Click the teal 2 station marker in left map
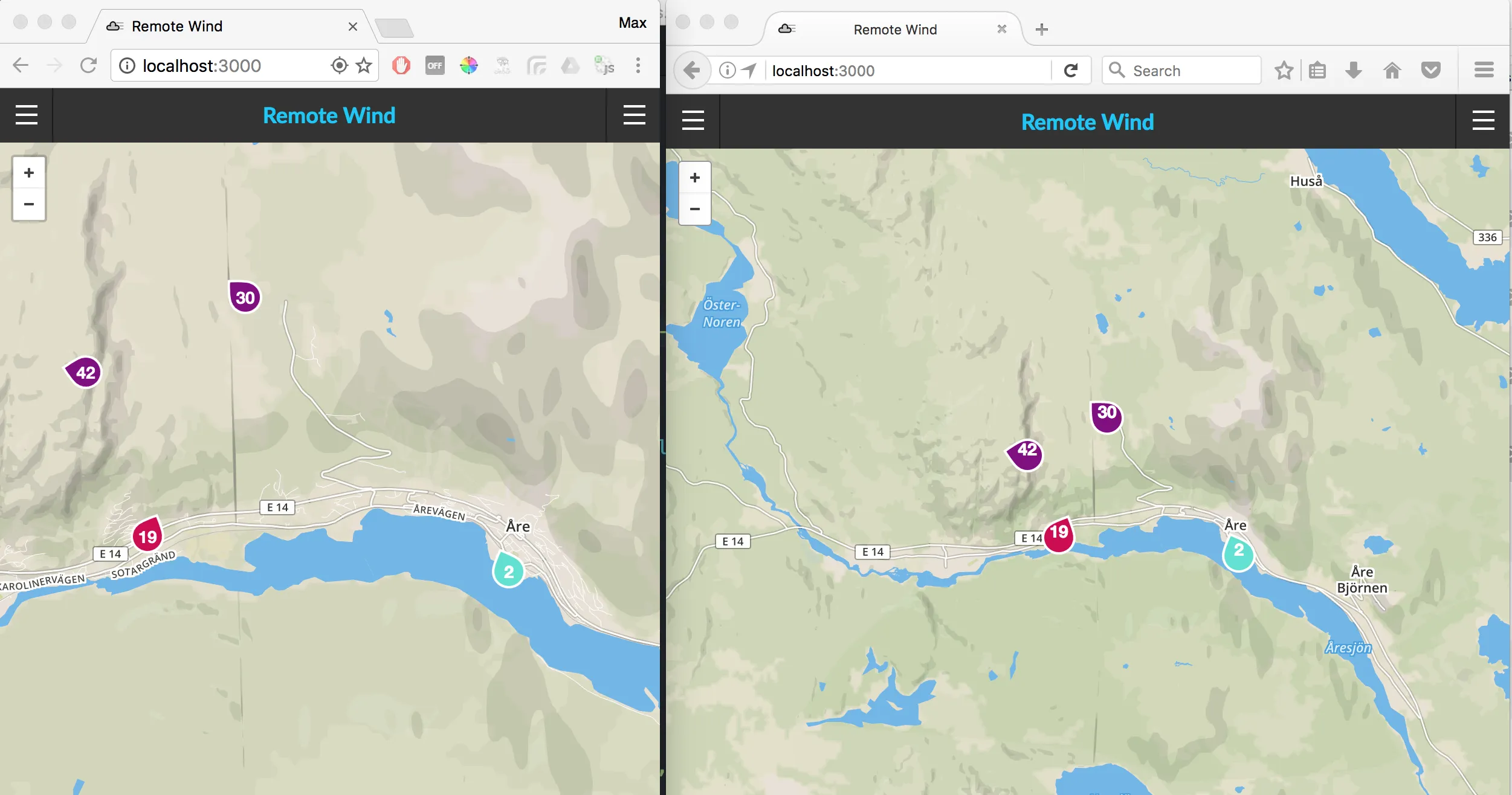This screenshot has height=795, width=1512. point(508,570)
